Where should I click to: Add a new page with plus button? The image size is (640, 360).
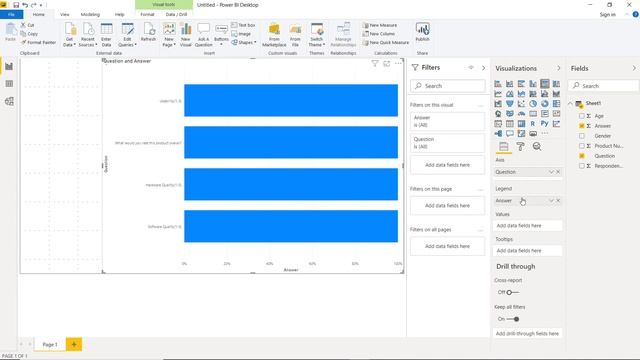(74, 344)
